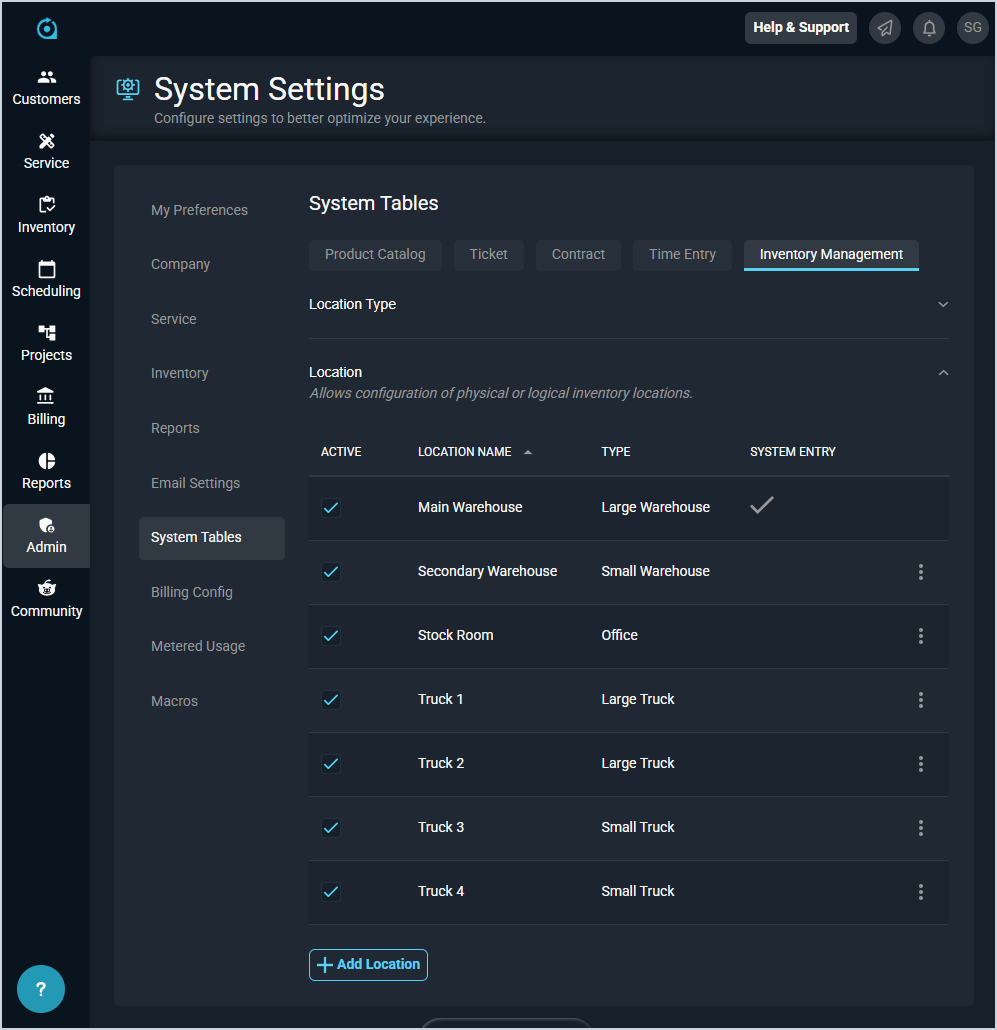
Task: Sort by Location Name column header
Action: click(465, 452)
